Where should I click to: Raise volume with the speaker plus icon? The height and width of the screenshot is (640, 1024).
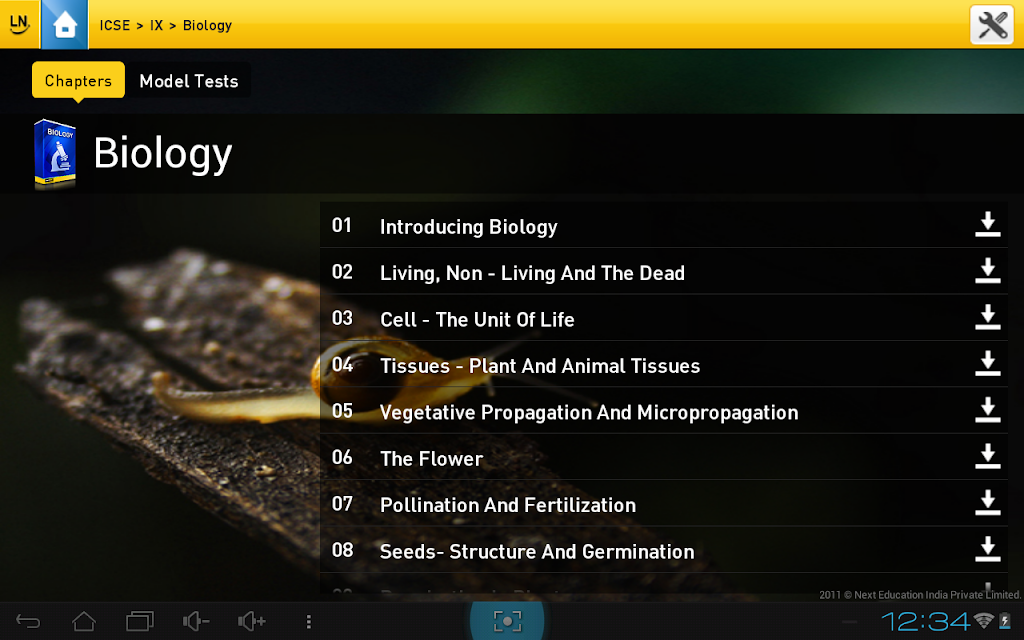252,621
